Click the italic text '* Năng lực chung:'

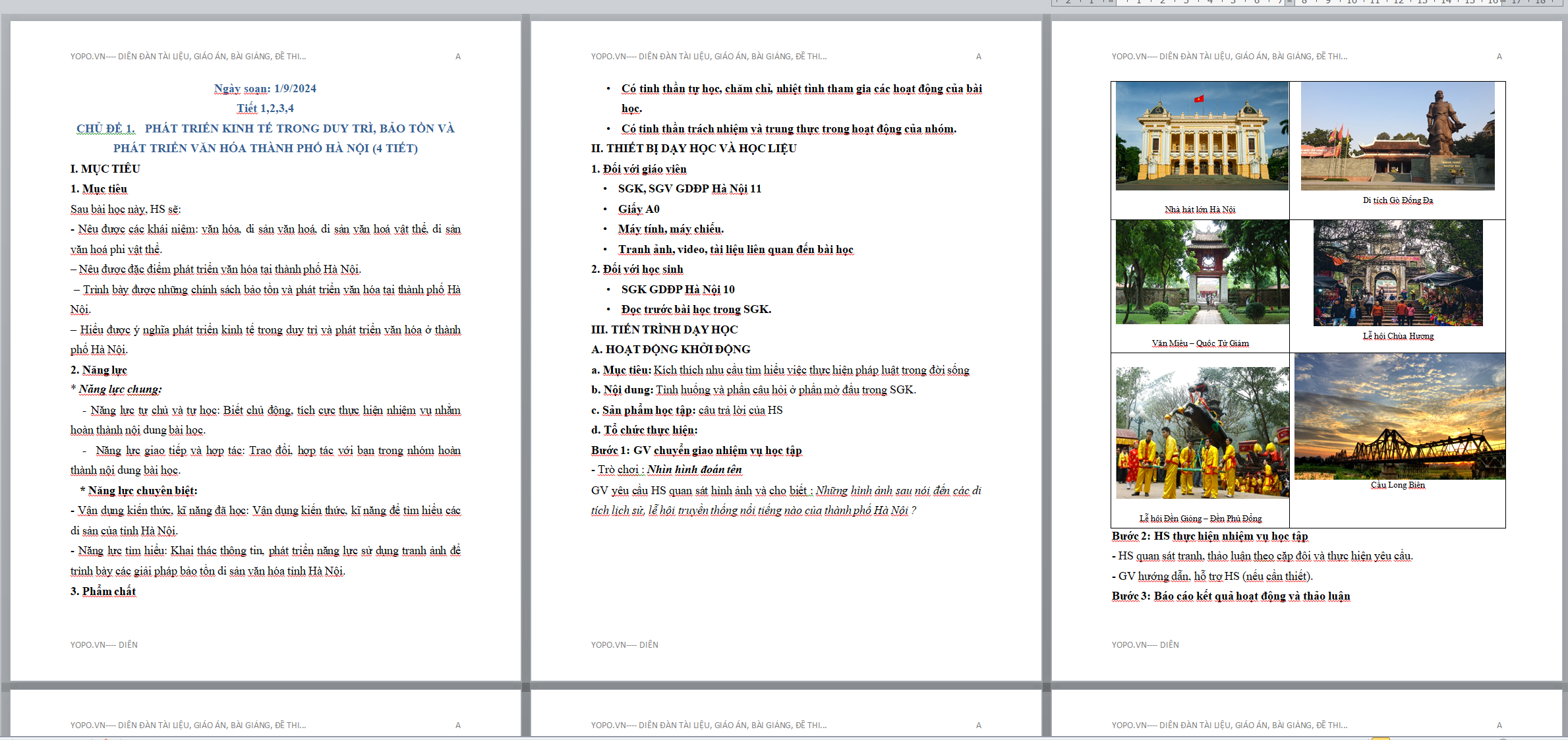116,389
